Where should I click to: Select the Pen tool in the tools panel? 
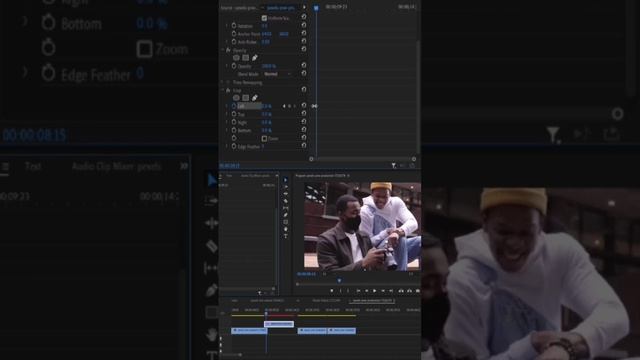pyautogui.click(x=285, y=215)
